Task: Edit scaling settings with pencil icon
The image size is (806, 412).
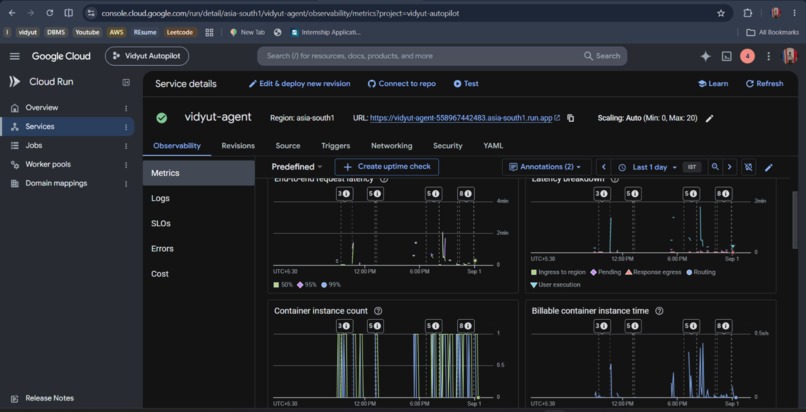Action: coord(709,118)
